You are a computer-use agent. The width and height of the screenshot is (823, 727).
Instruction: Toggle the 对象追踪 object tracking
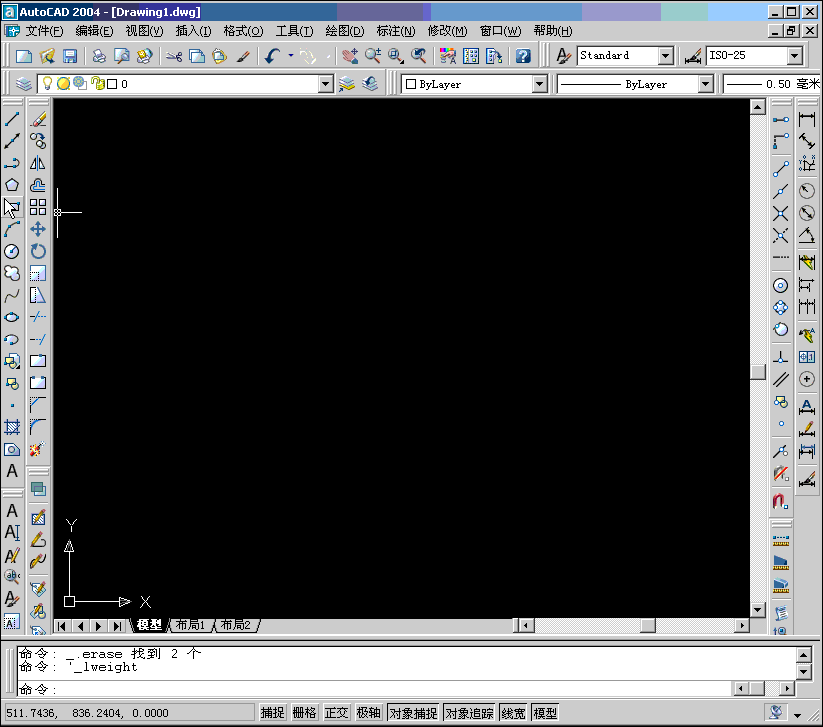[469, 713]
